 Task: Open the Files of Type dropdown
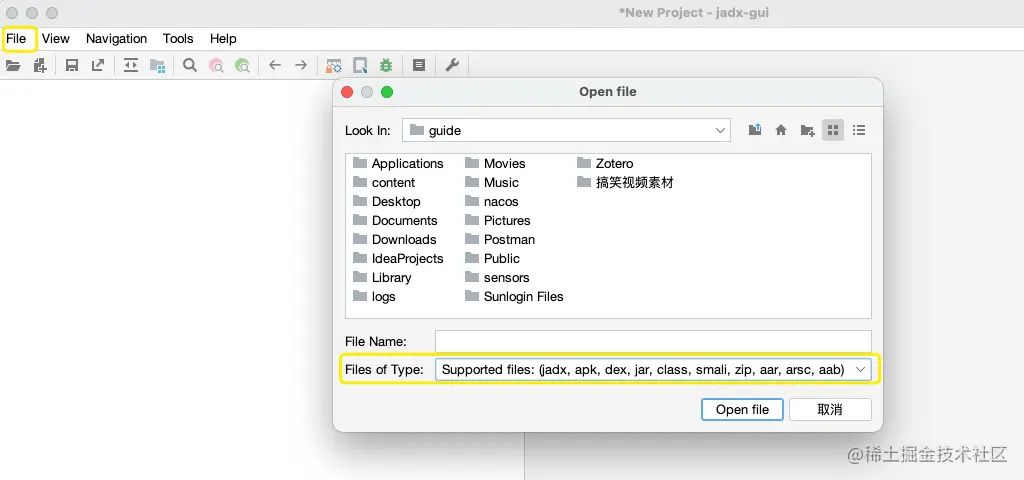click(653, 370)
